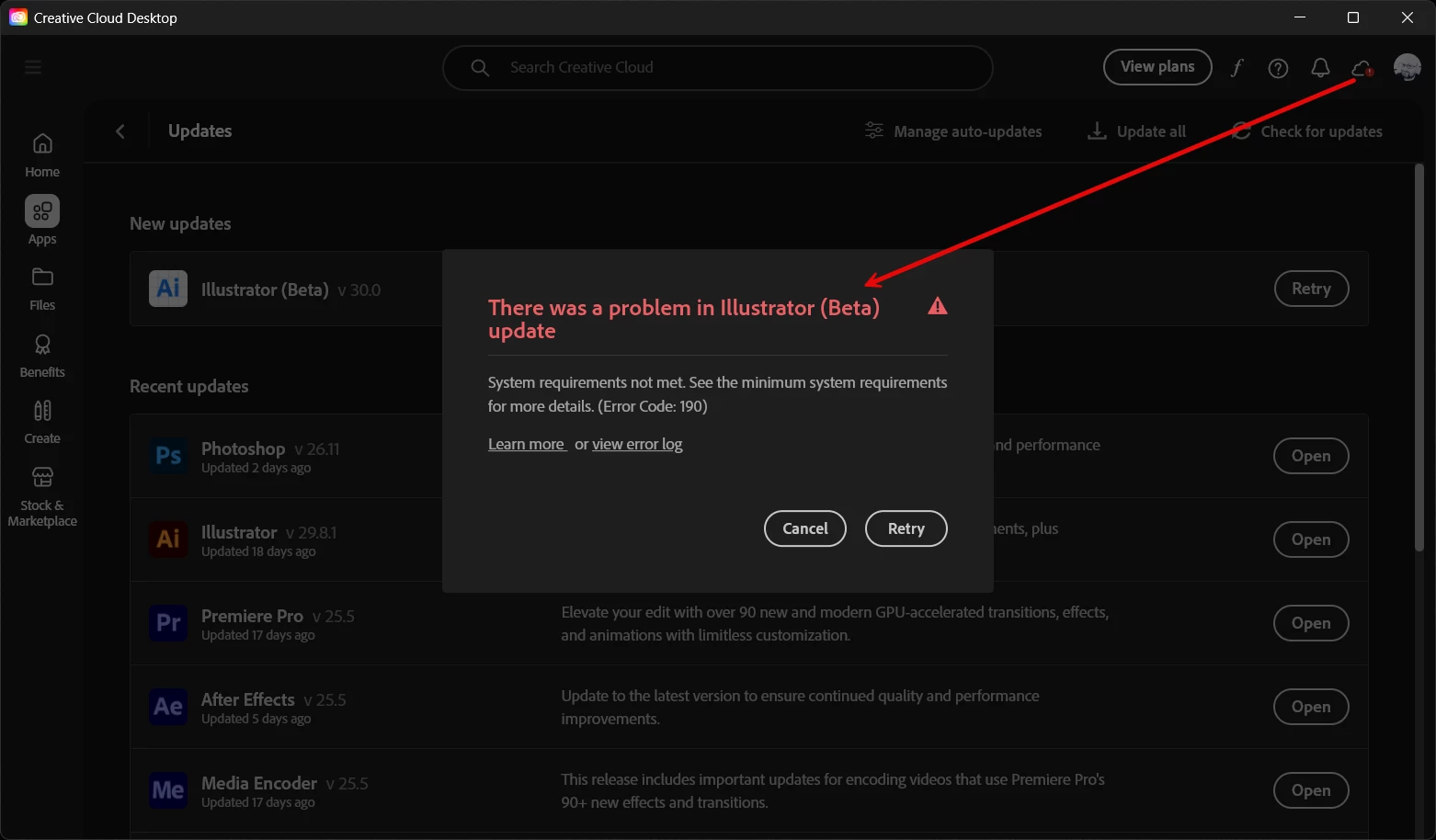Focus the Search Creative Cloud field
This screenshot has width=1436, height=840.
pos(718,68)
